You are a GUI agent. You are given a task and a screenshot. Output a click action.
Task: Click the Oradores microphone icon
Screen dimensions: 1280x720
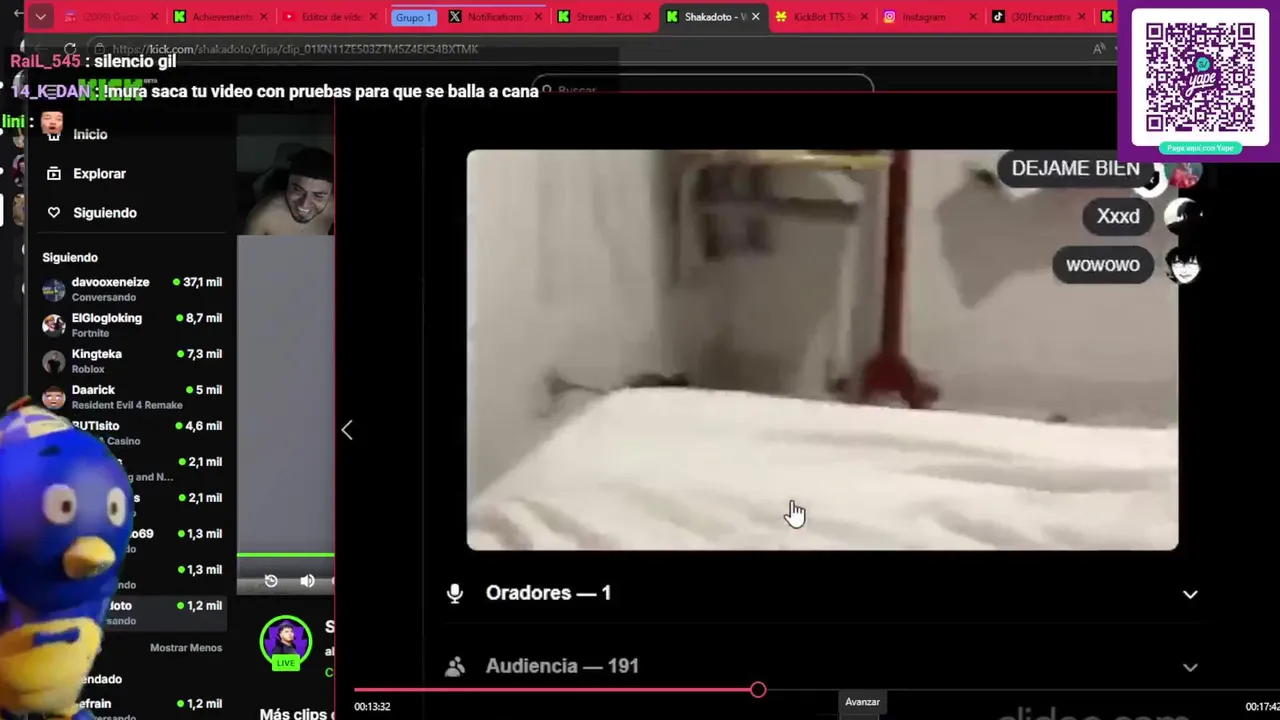(455, 593)
